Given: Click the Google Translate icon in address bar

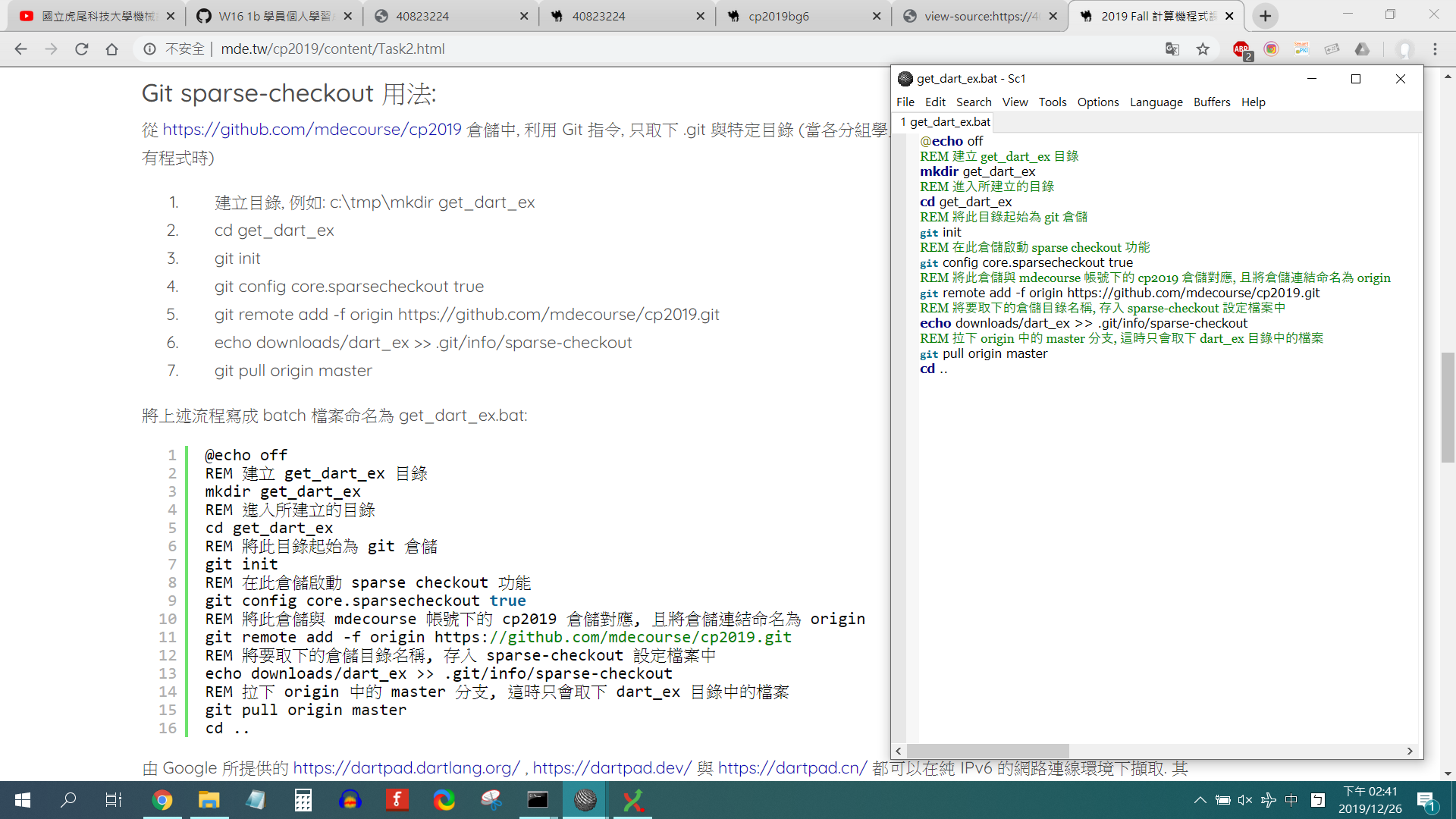Looking at the screenshot, I should [1172, 49].
